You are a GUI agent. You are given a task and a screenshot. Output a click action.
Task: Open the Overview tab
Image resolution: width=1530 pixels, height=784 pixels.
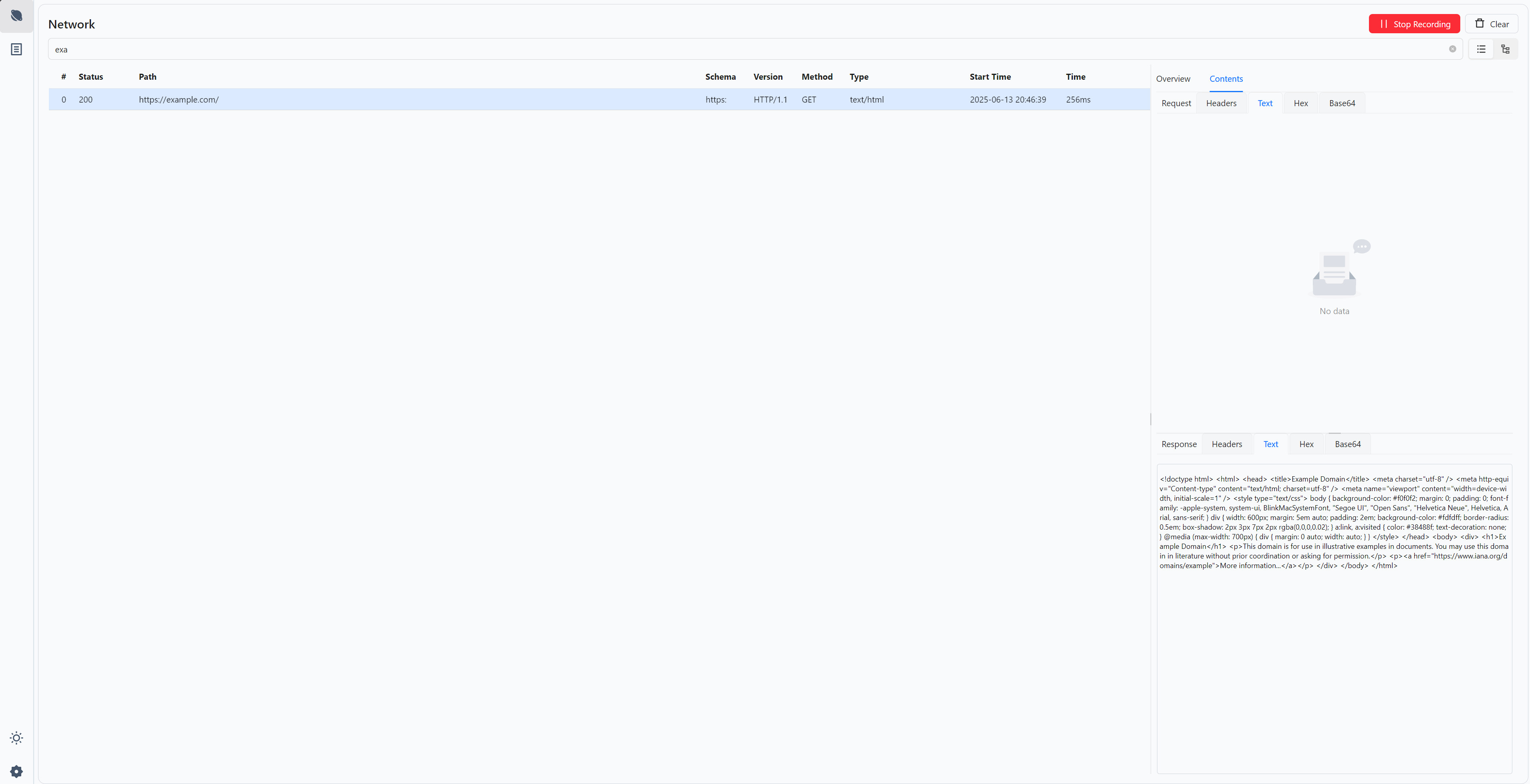[1173, 79]
